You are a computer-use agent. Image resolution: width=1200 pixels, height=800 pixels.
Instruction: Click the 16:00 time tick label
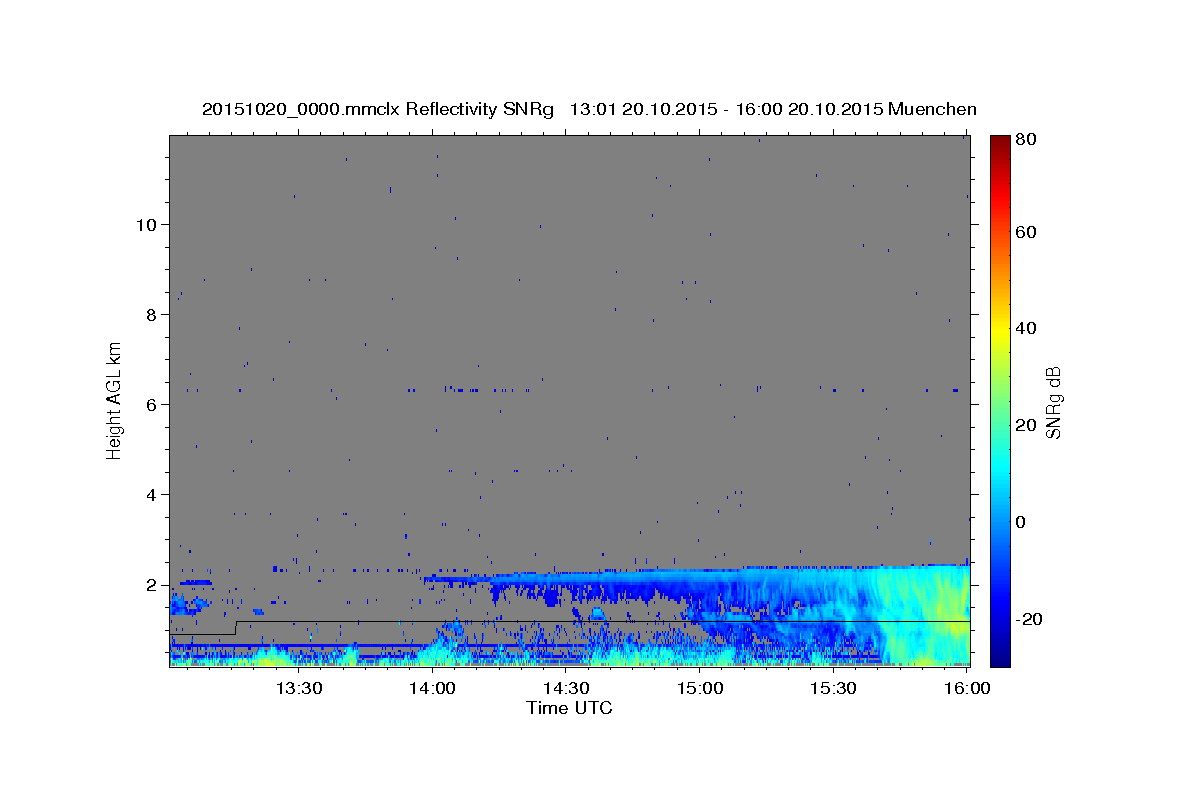(968, 688)
